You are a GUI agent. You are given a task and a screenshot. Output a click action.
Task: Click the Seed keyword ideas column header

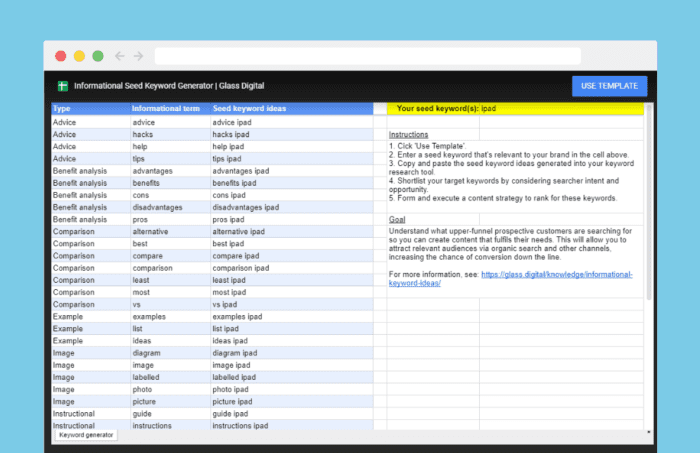coord(292,108)
